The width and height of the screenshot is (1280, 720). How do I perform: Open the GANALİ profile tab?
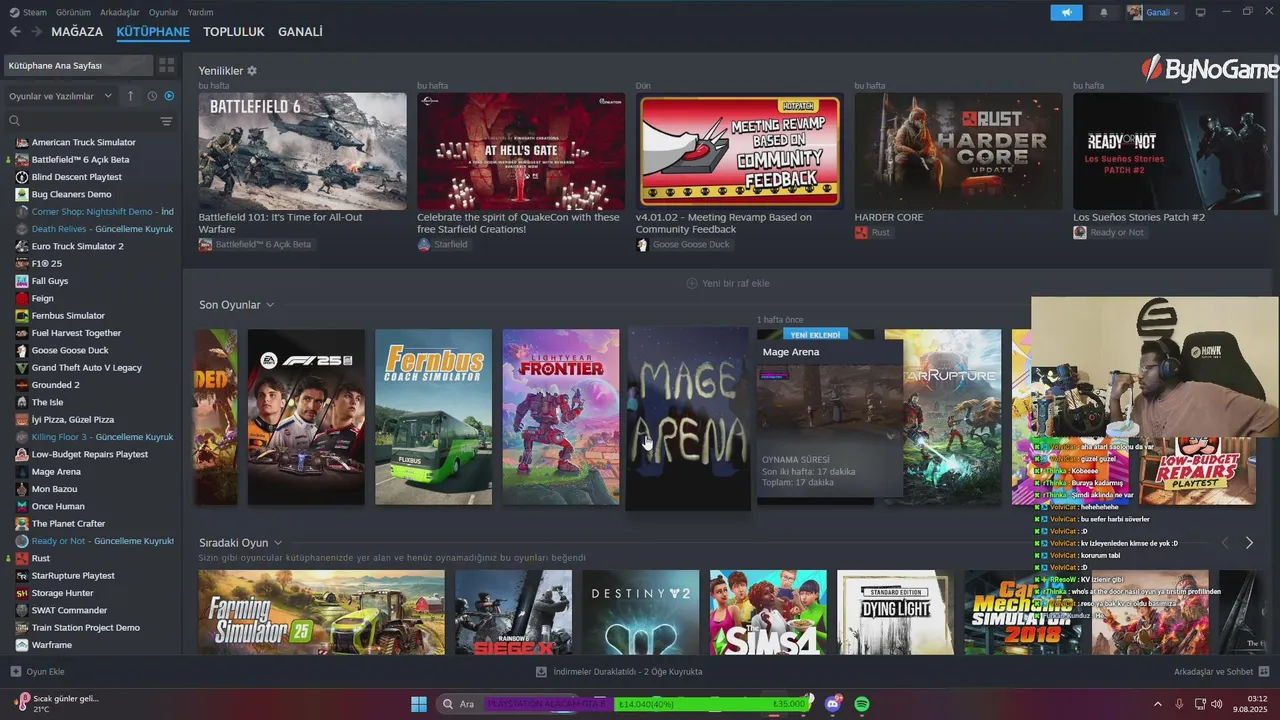point(300,32)
